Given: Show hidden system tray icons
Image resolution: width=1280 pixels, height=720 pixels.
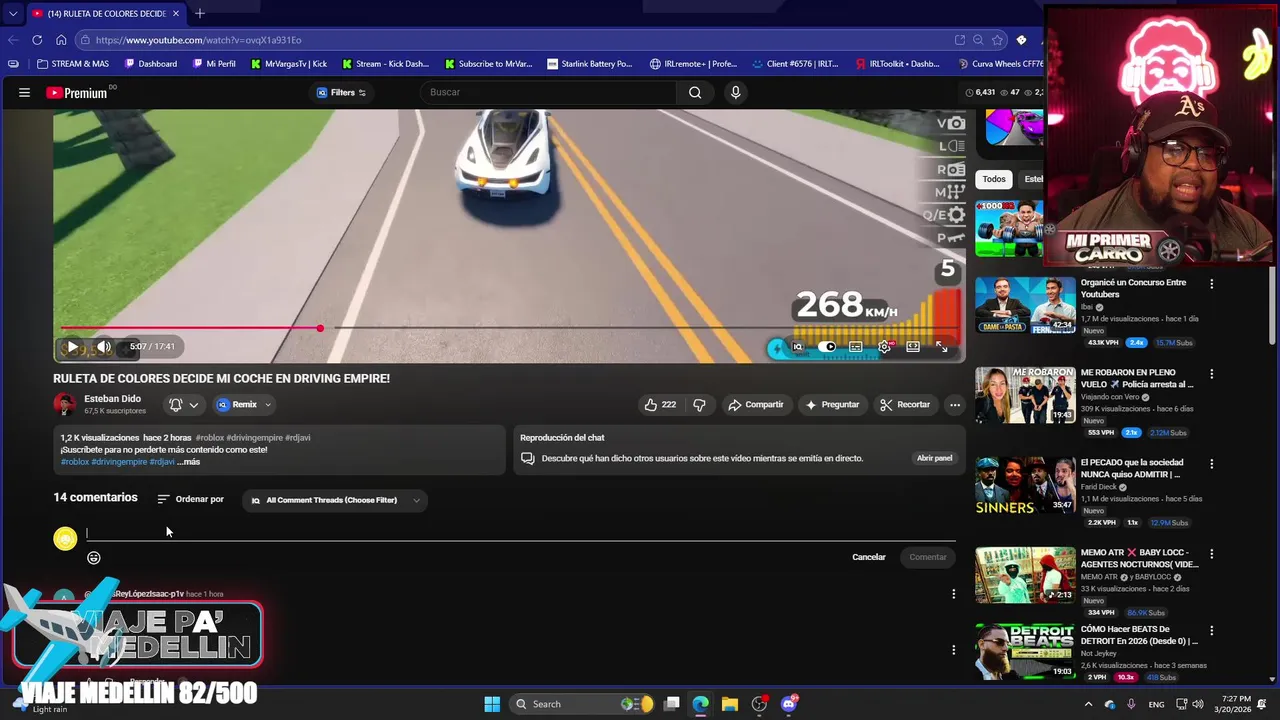Looking at the screenshot, I should [x=1088, y=704].
